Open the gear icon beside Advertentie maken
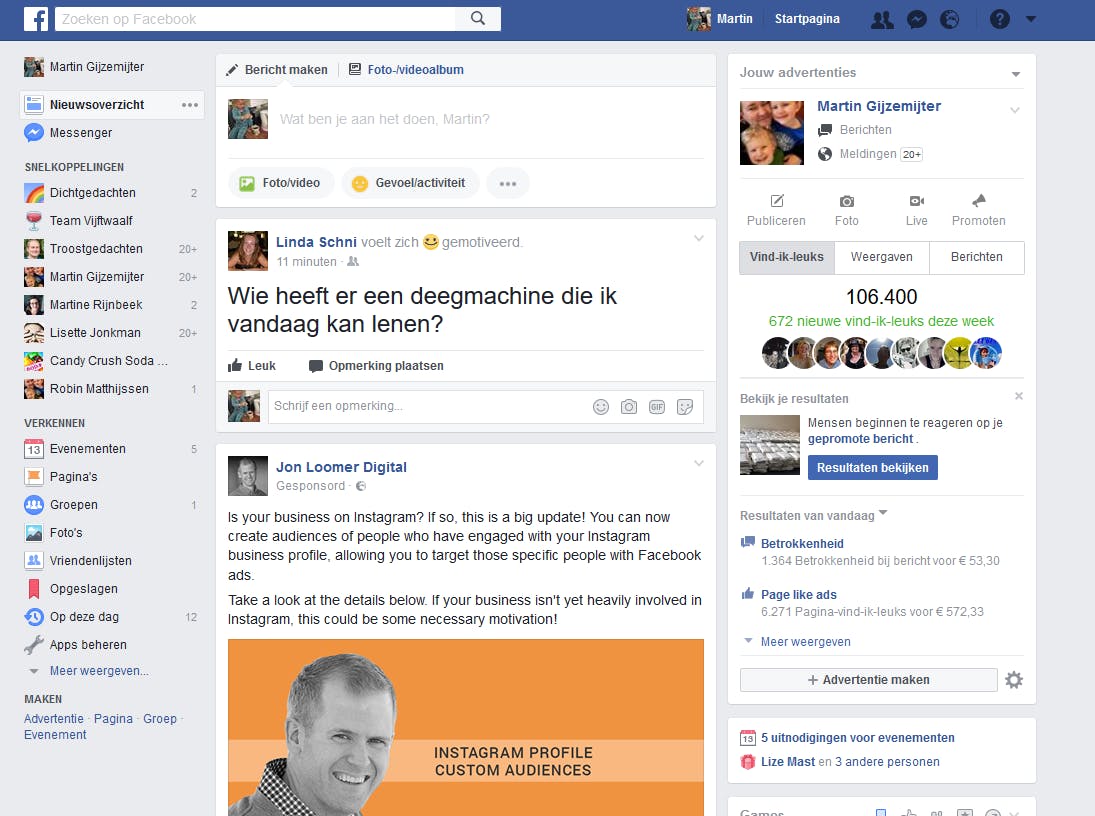Screen dimensions: 1095x816 pos(1013,680)
